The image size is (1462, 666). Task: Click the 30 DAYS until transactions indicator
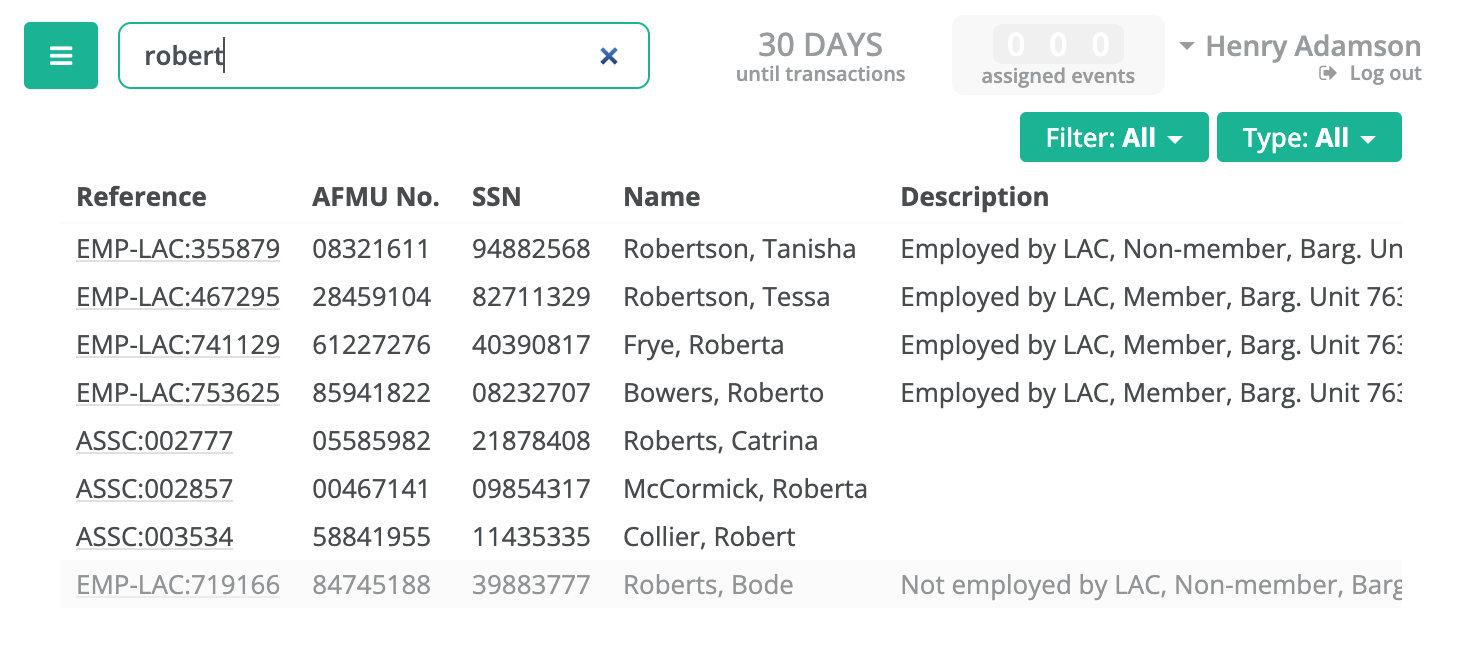pyautogui.click(x=820, y=56)
